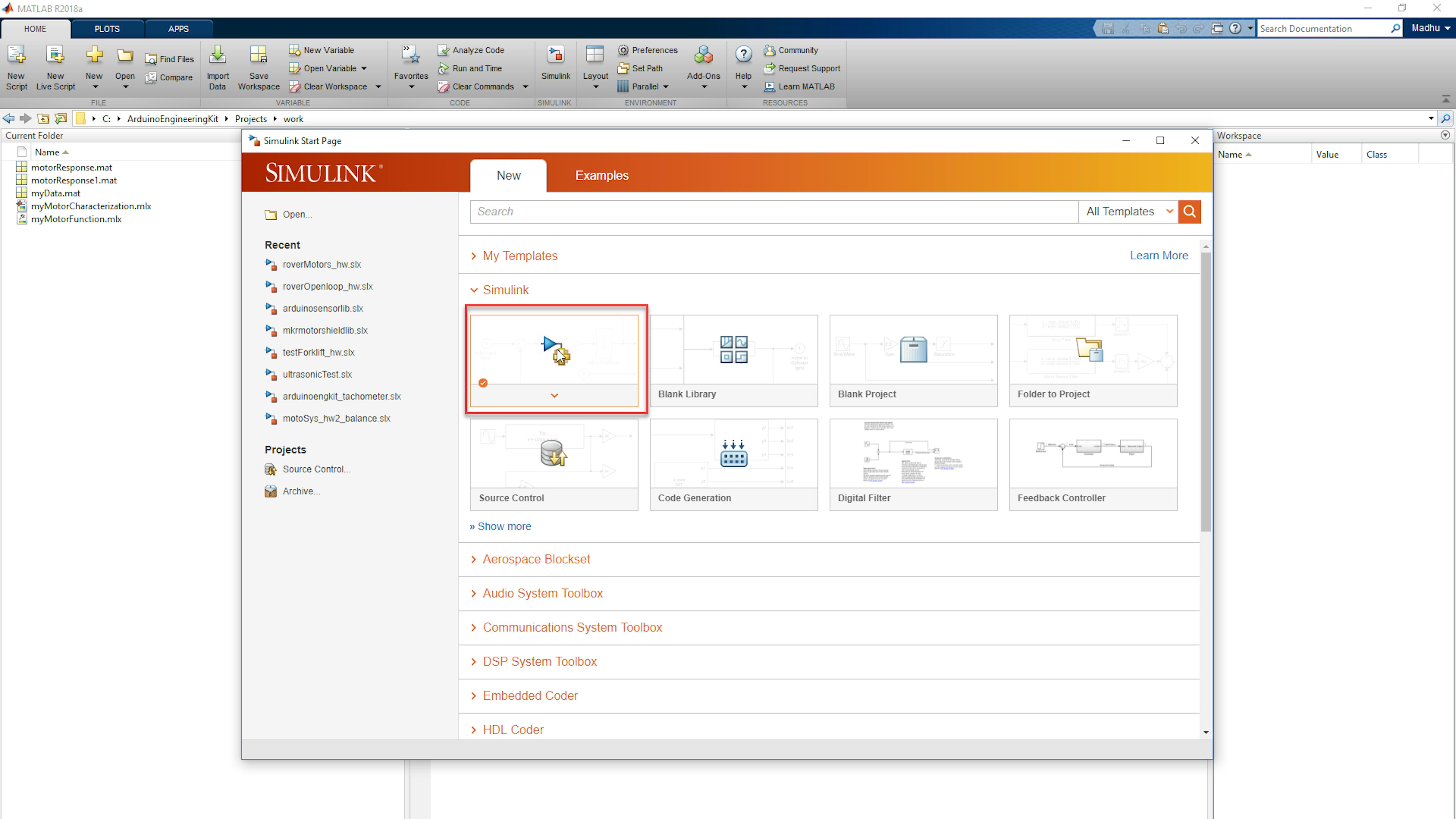Launch Simulink from the ribbon
Image resolution: width=1456 pixels, height=819 pixels.
(556, 63)
